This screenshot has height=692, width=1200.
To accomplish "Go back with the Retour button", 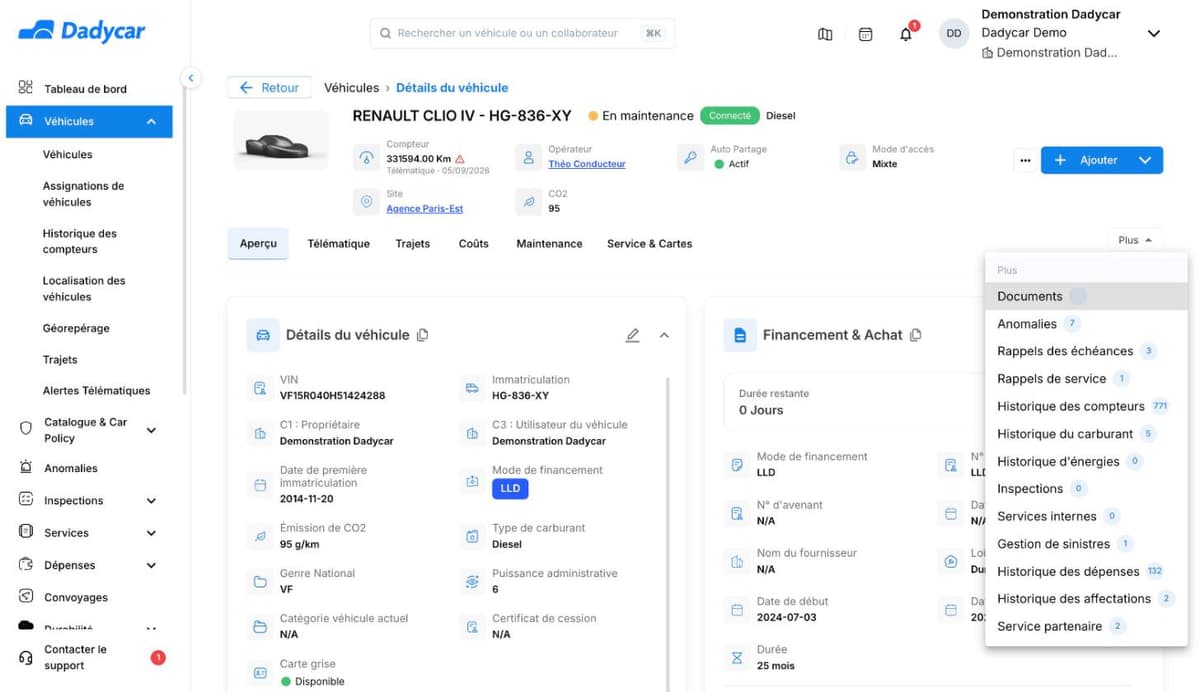I will (x=269, y=88).
